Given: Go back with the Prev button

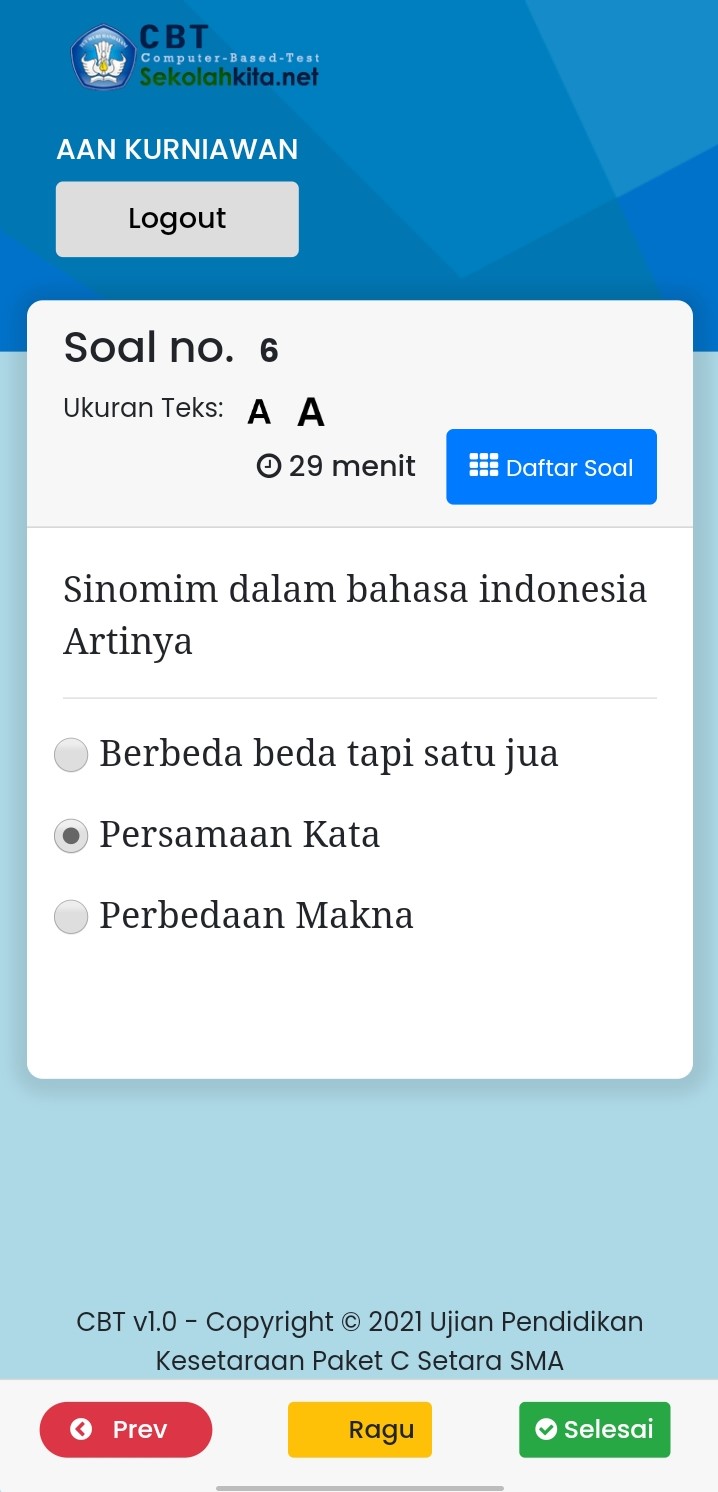Looking at the screenshot, I should 126,1430.
